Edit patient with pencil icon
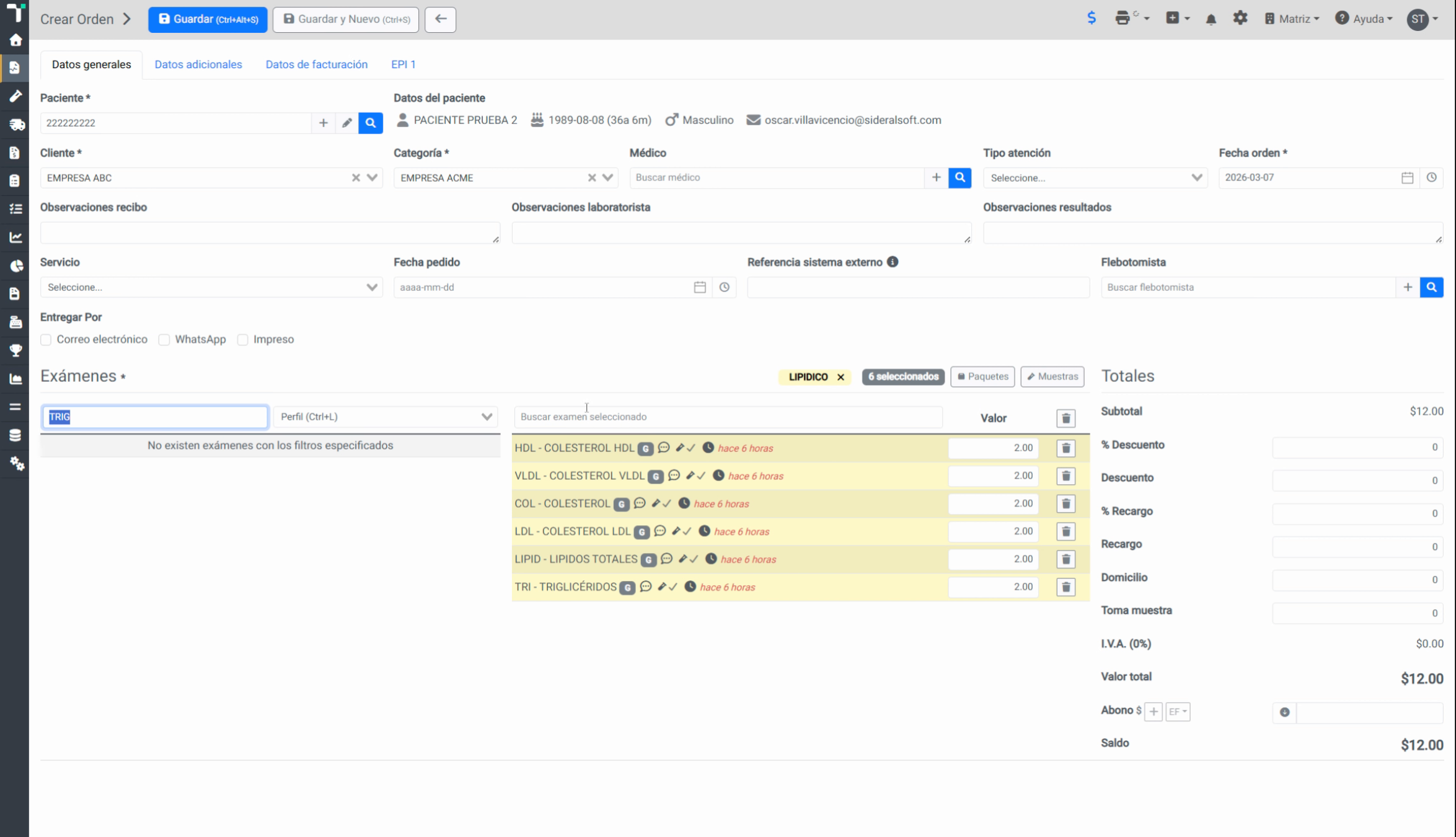 point(346,123)
